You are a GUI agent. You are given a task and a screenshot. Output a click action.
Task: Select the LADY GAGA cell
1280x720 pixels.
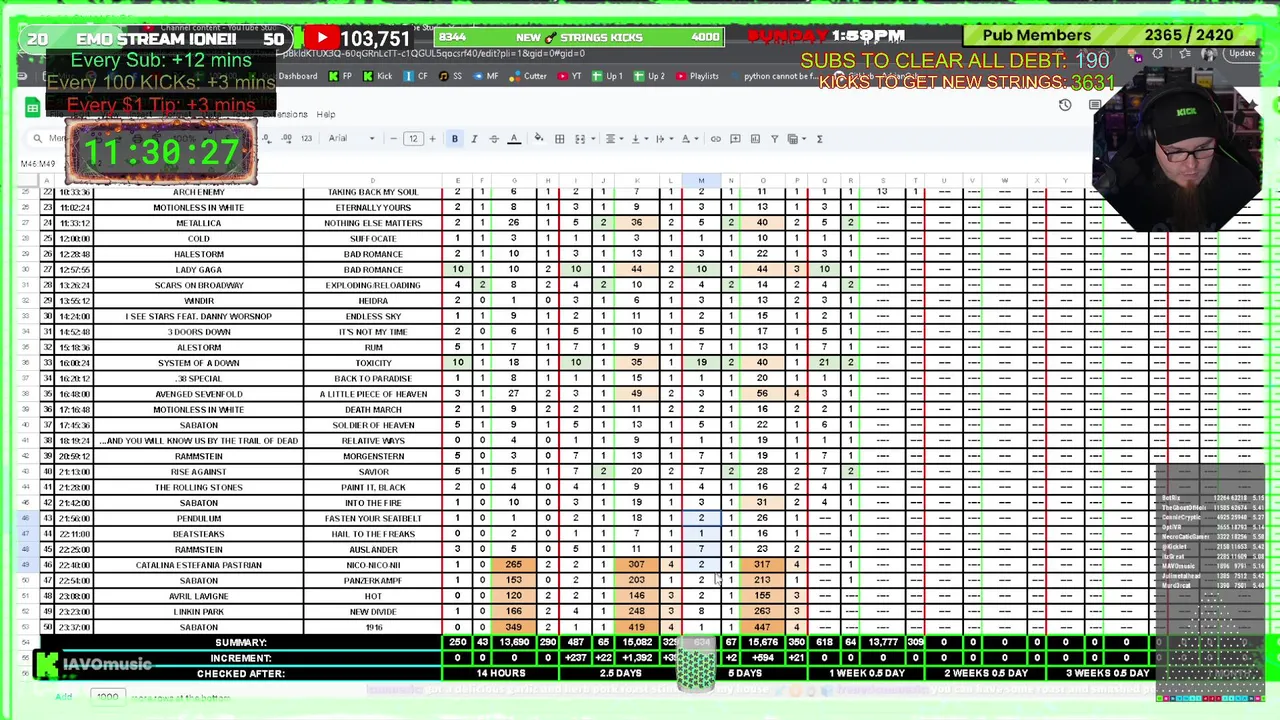click(199, 270)
